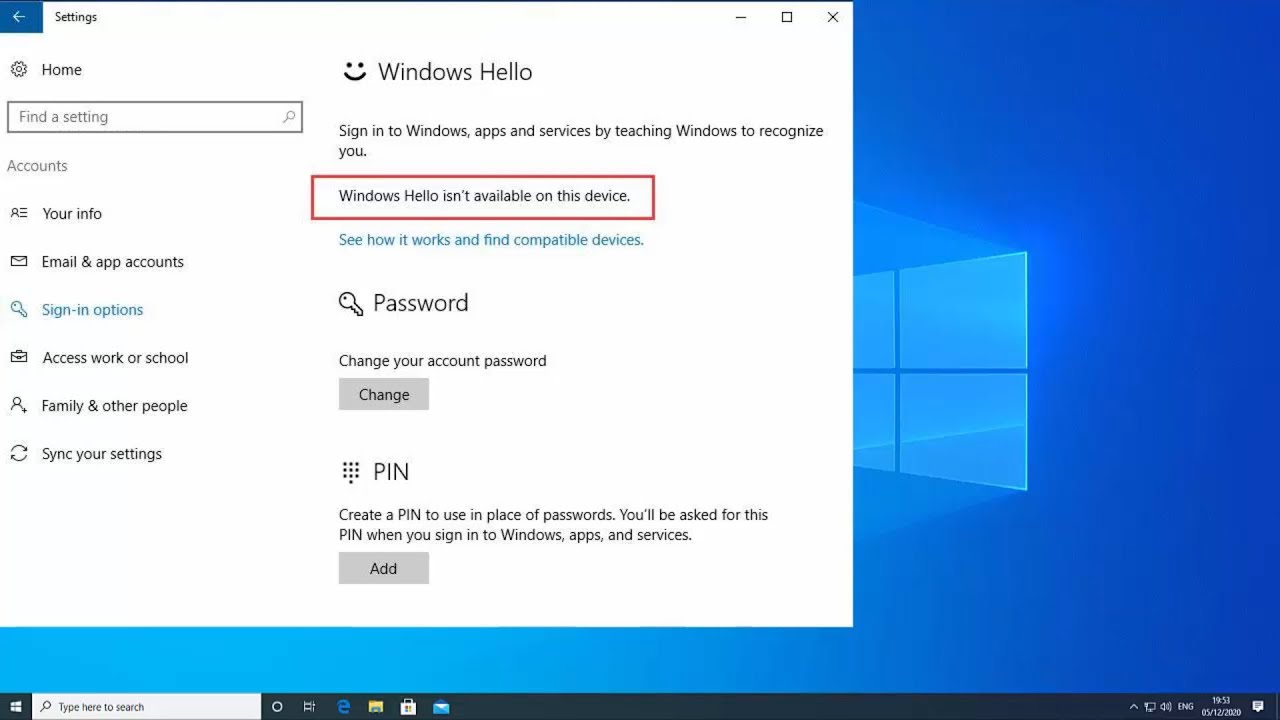Click the Password key icon
This screenshot has height=720, width=1280.
click(351, 304)
